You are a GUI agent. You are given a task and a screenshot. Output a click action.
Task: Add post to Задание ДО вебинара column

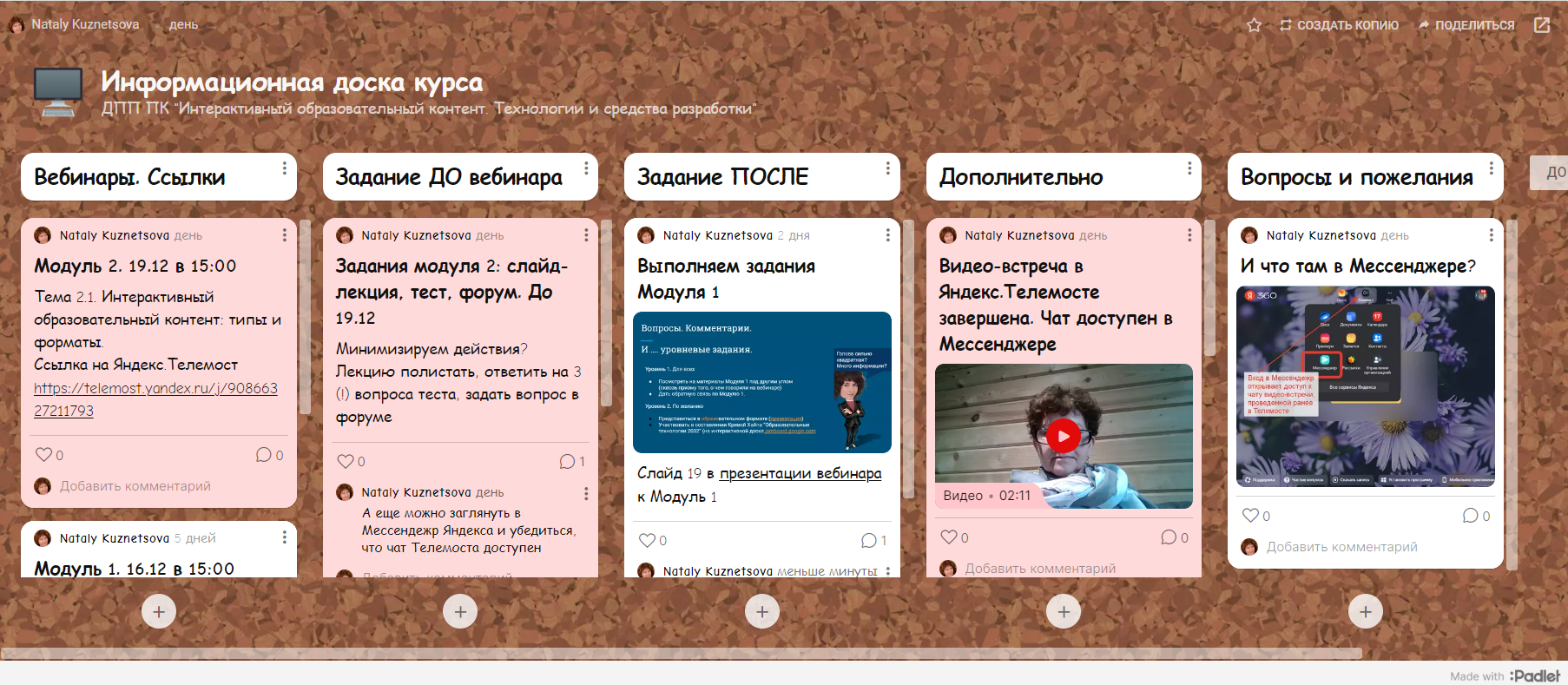(460, 612)
